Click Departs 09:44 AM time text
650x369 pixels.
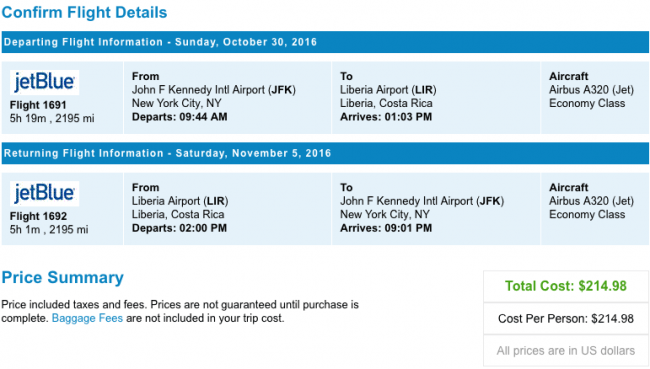coord(179,117)
